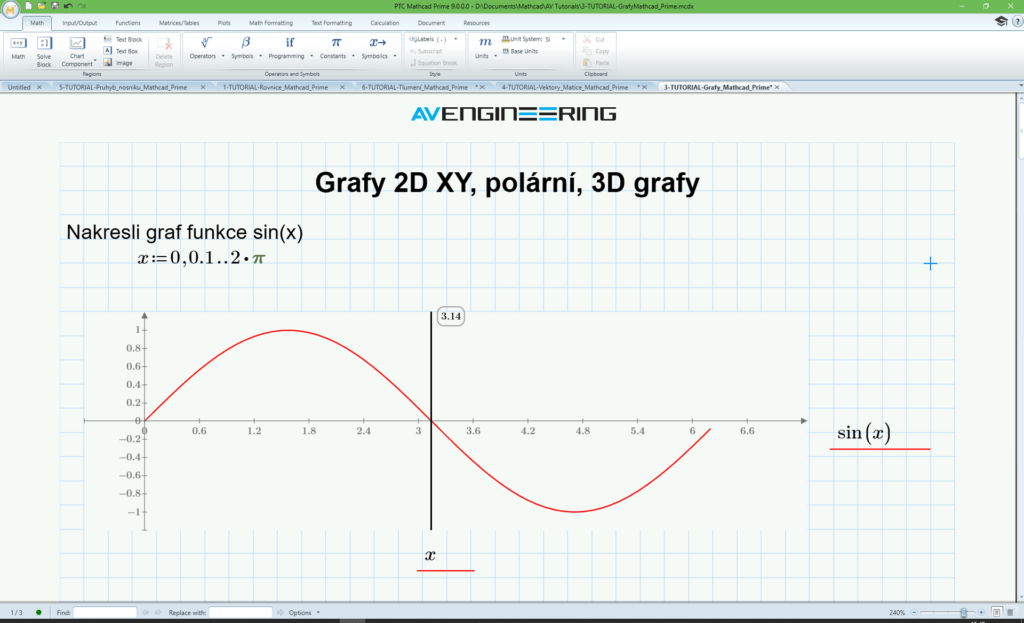Undo the last action
Viewport: 1024px width, 623px height.
pyautogui.click(x=68, y=6)
